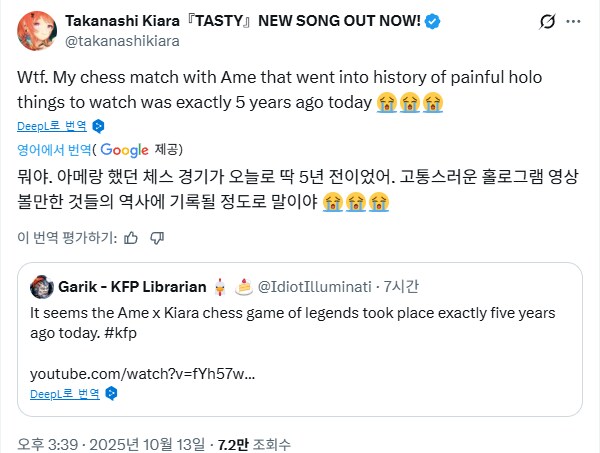
Task: Open the Grok icon on the tweet
Action: coord(547,23)
